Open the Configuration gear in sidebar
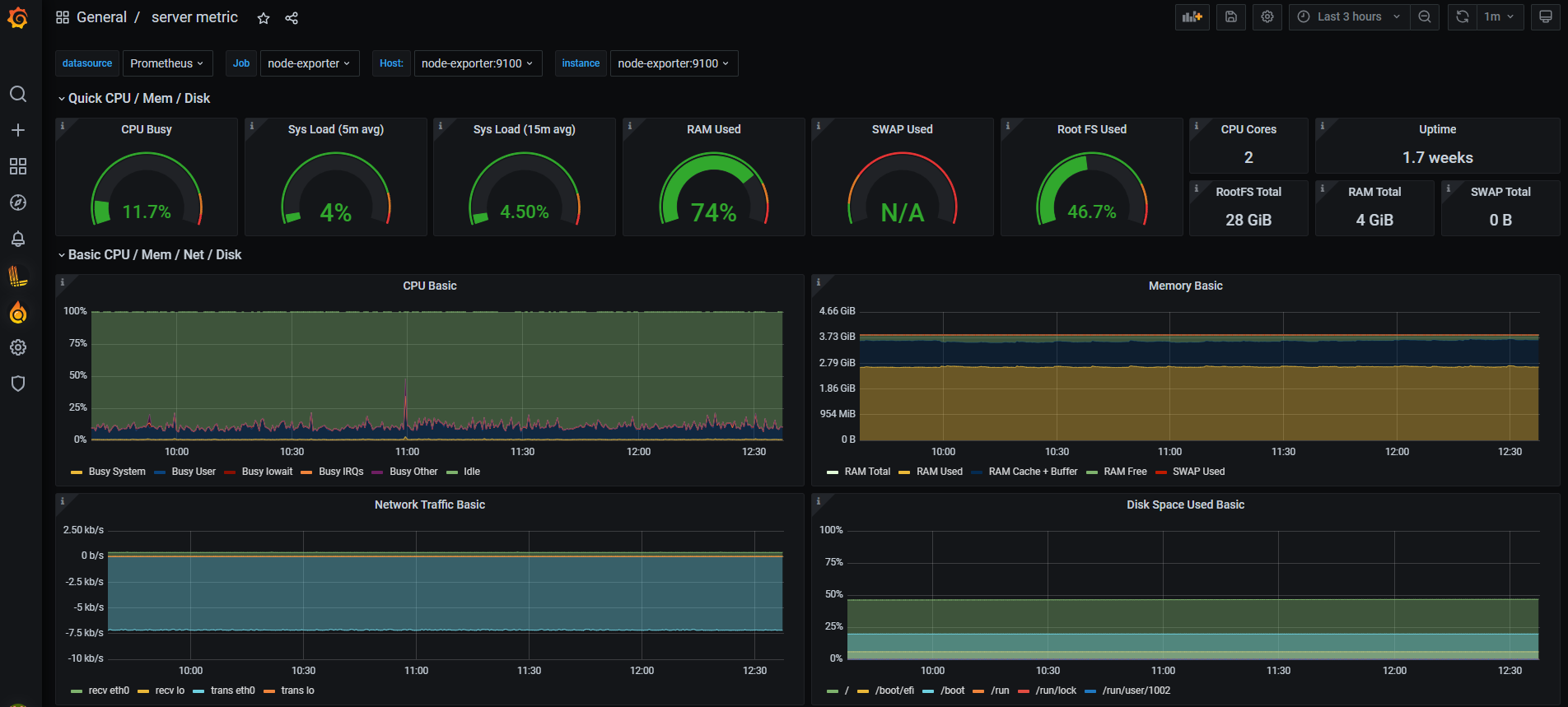The height and width of the screenshot is (707, 1568). tap(18, 347)
